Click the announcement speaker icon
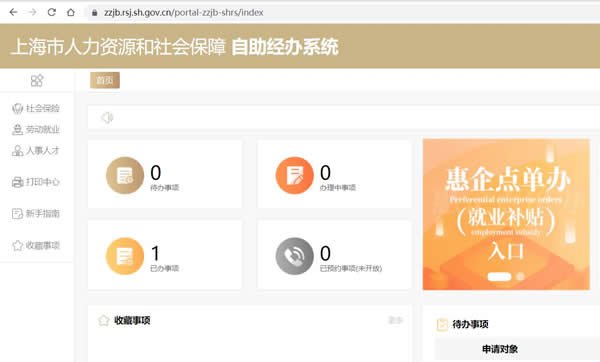This screenshot has height=362, width=600. (x=107, y=117)
